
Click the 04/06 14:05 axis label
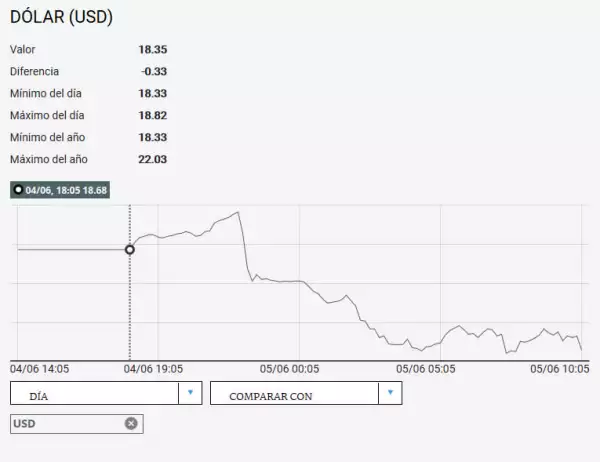pyautogui.click(x=40, y=369)
